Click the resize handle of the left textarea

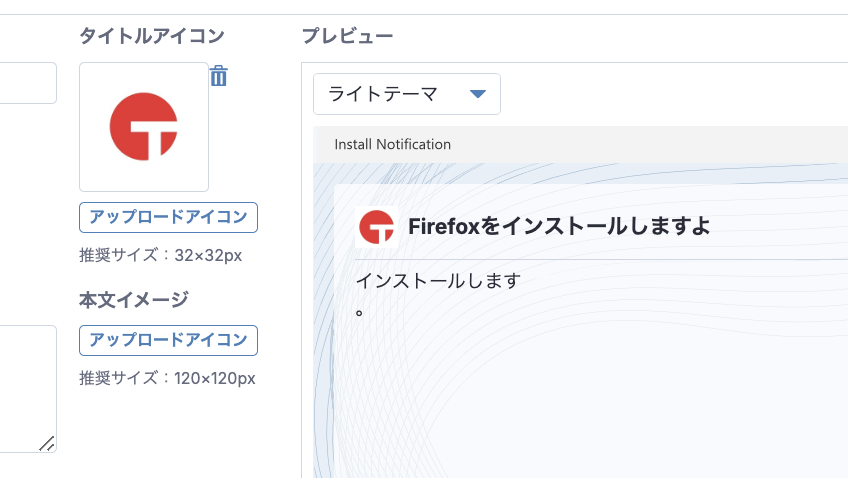(47, 443)
